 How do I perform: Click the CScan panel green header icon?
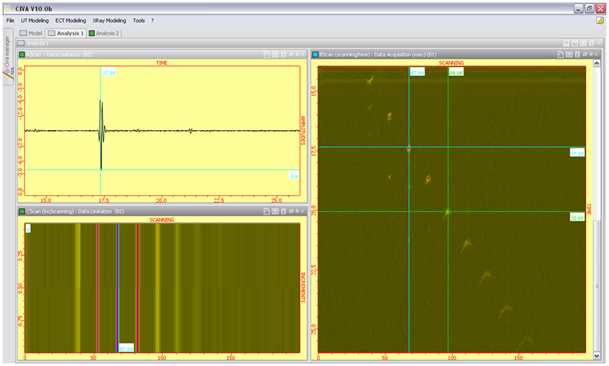[x=22, y=211]
